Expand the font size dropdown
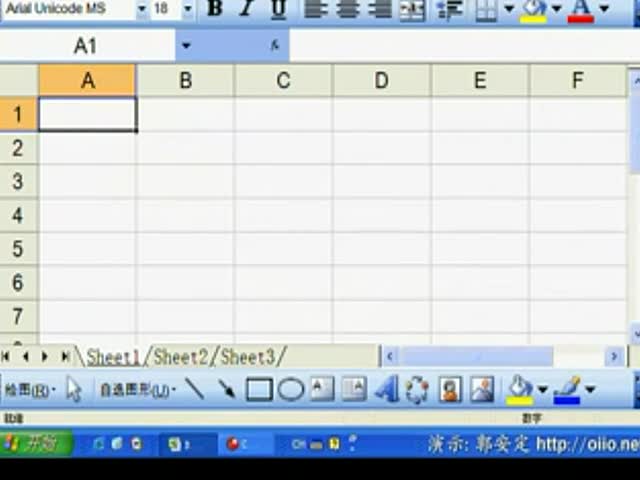 188,10
